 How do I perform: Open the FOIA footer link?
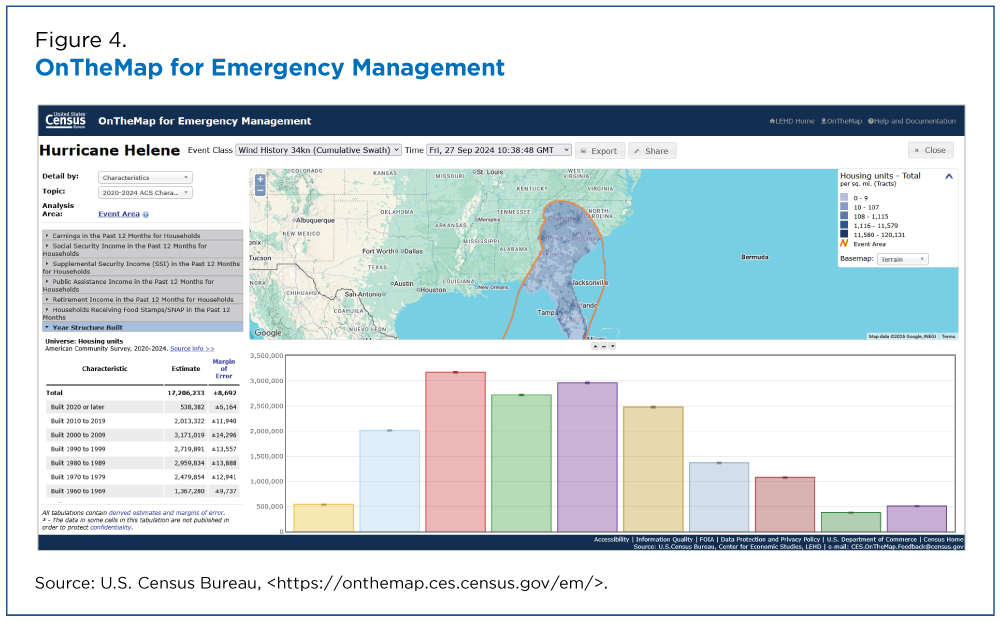coord(707,539)
